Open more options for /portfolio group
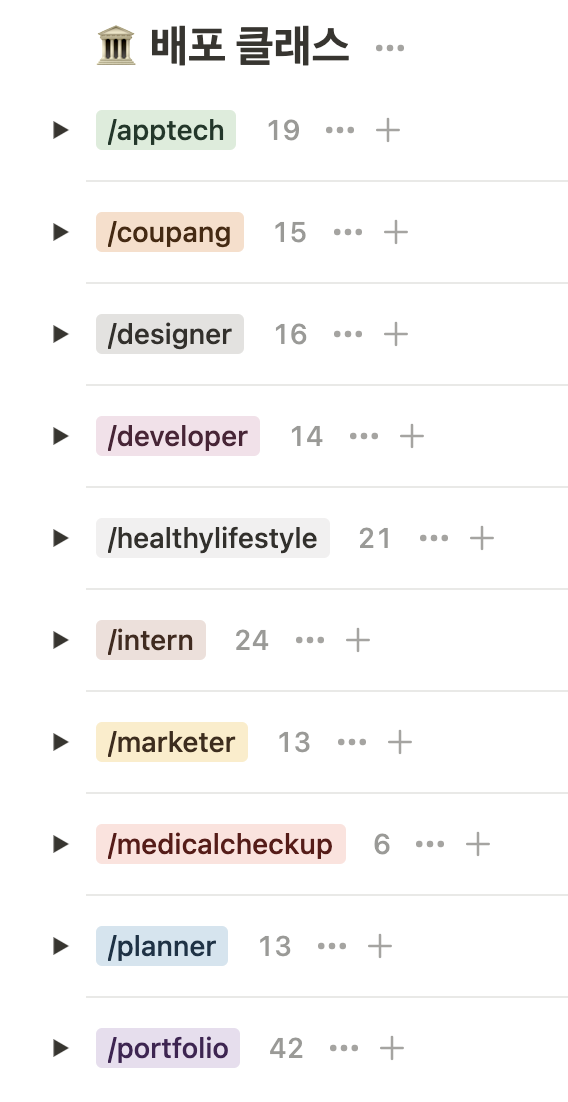The image size is (568, 1102). pos(344,1049)
